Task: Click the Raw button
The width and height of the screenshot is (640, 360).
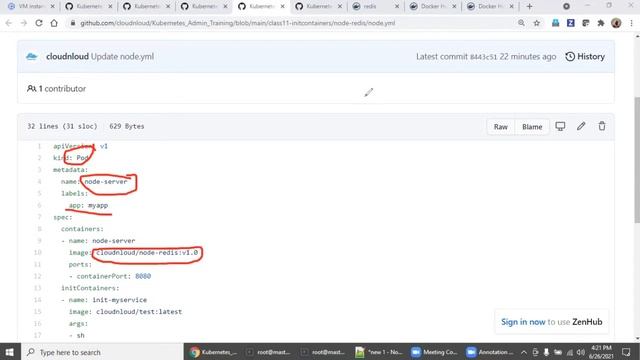Action: pos(500,127)
